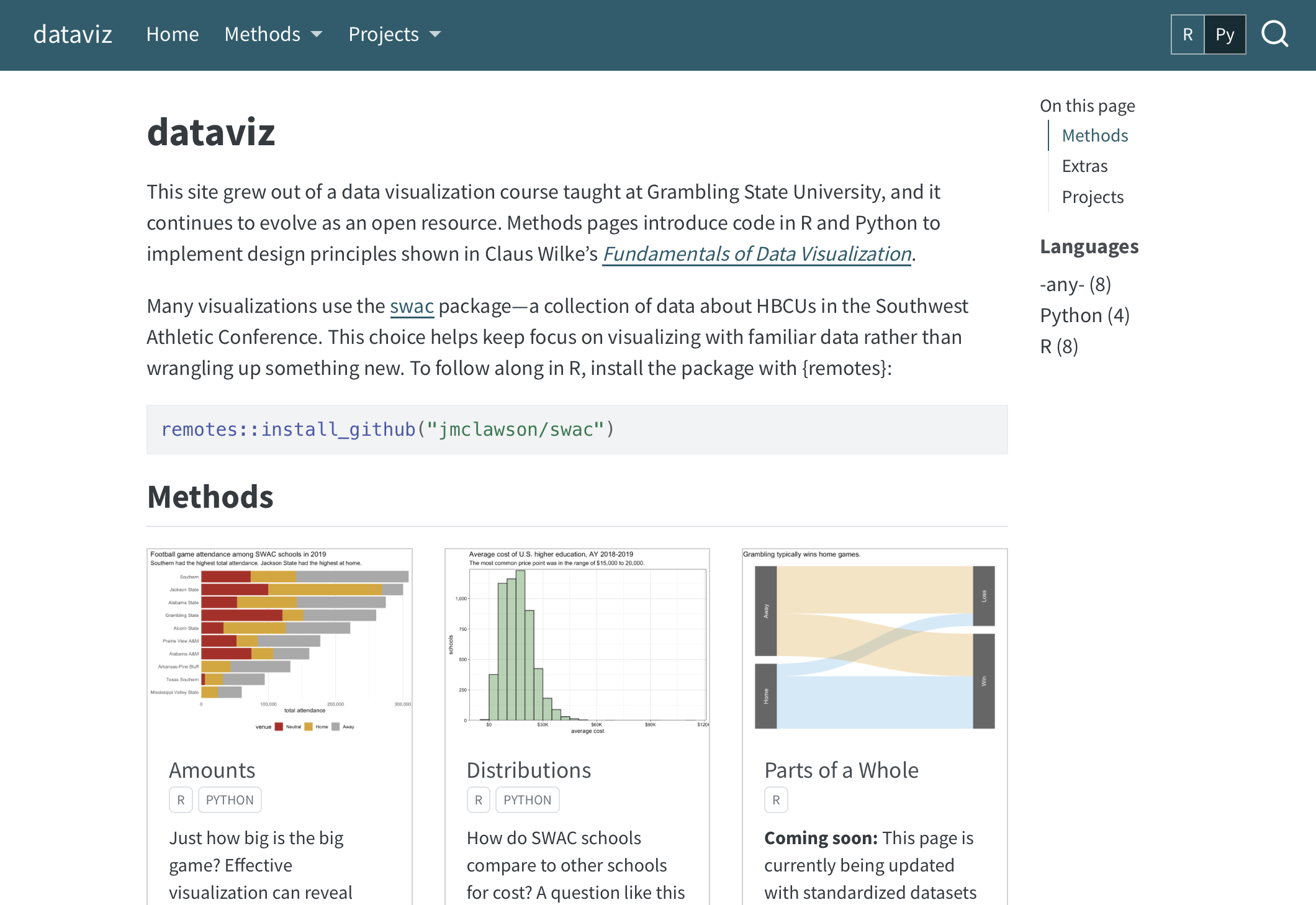This screenshot has width=1316, height=905.
Task: Filter listing by -any- (8)
Action: [x=1075, y=284]
